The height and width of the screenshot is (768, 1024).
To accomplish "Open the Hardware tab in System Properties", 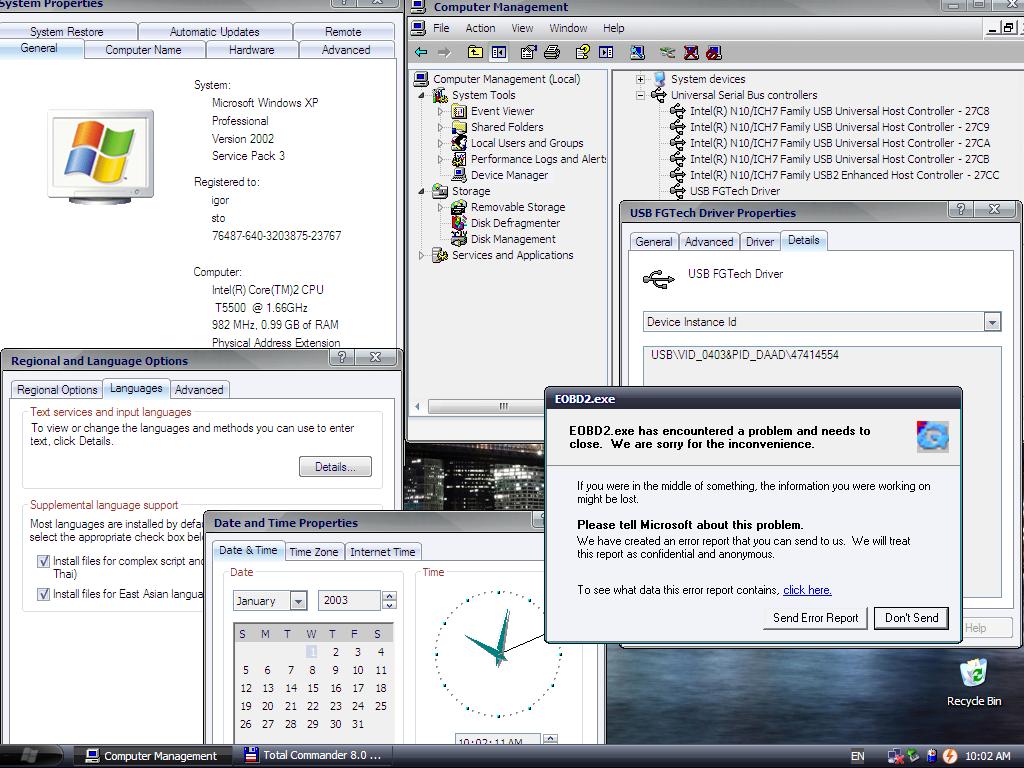I will tap(251, 50).
